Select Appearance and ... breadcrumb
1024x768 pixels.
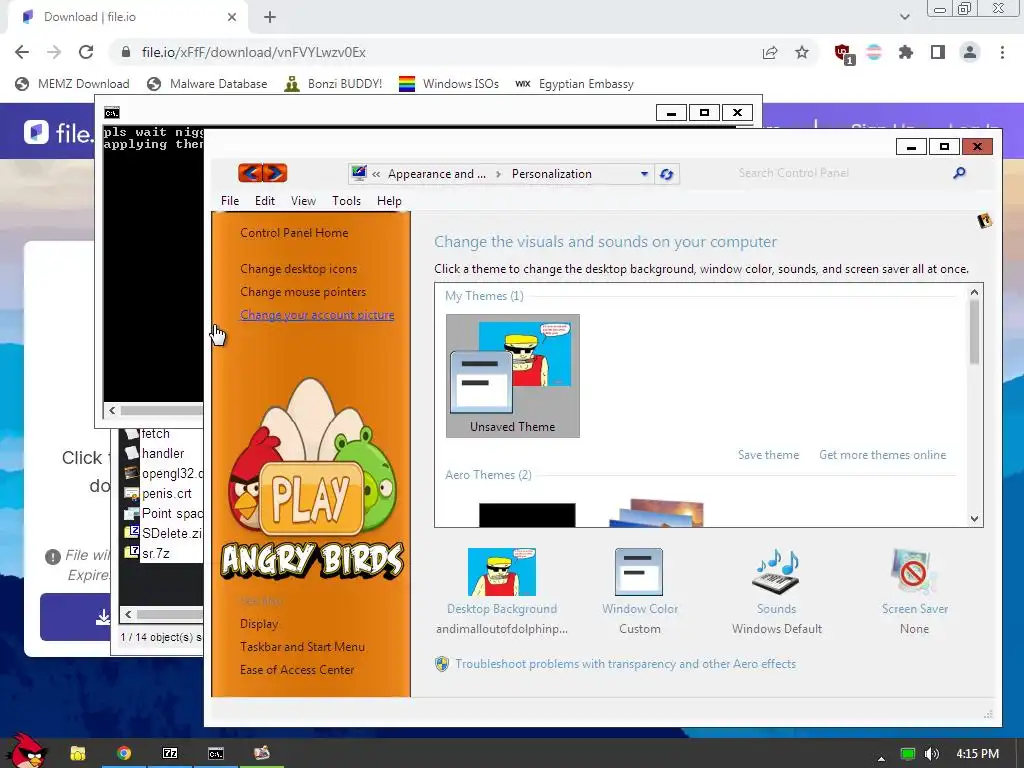[437, 174]
